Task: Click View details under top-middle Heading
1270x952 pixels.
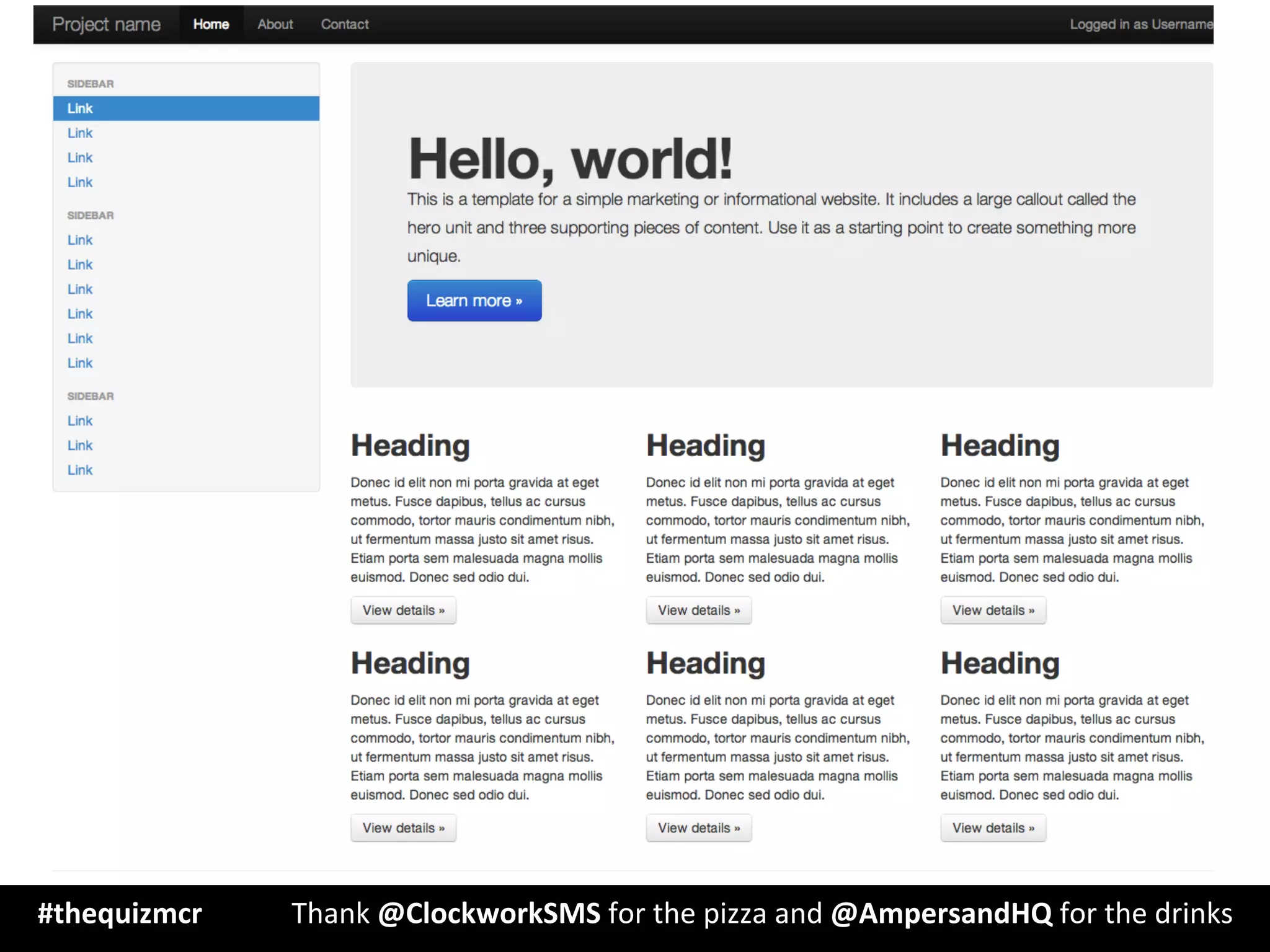Action: (698, 610)
